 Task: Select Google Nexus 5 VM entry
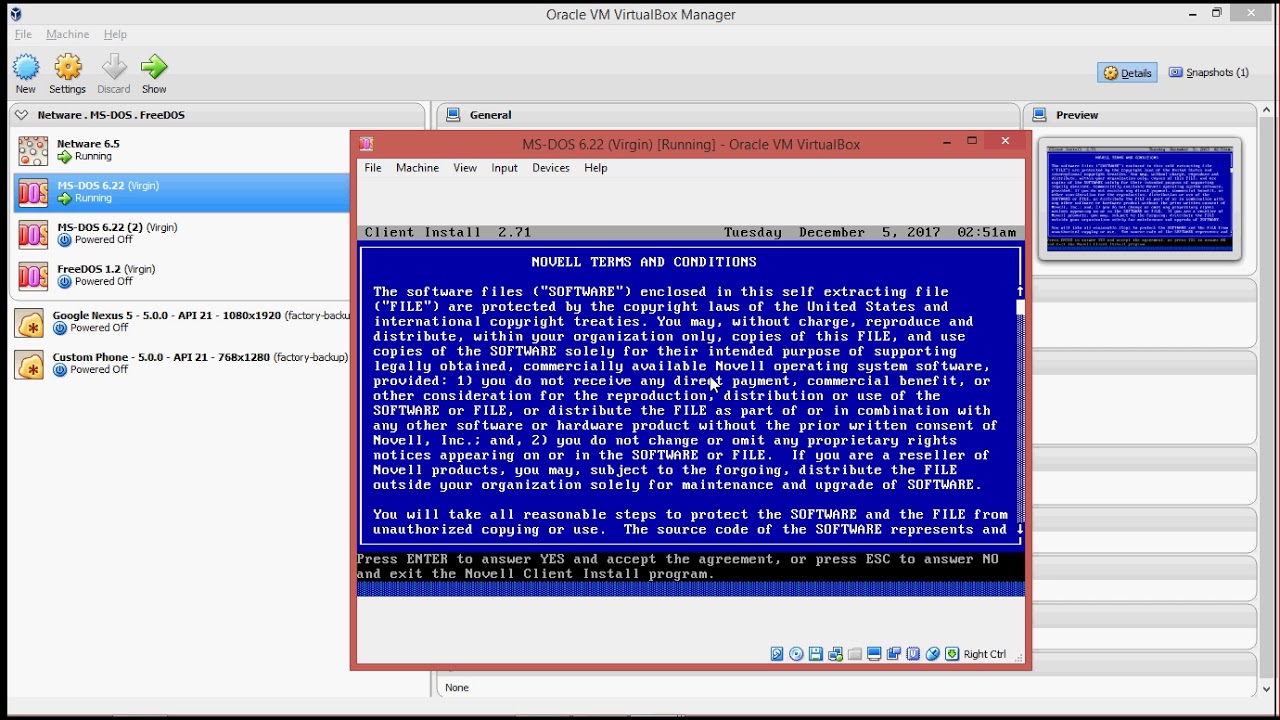click(182, 322)
